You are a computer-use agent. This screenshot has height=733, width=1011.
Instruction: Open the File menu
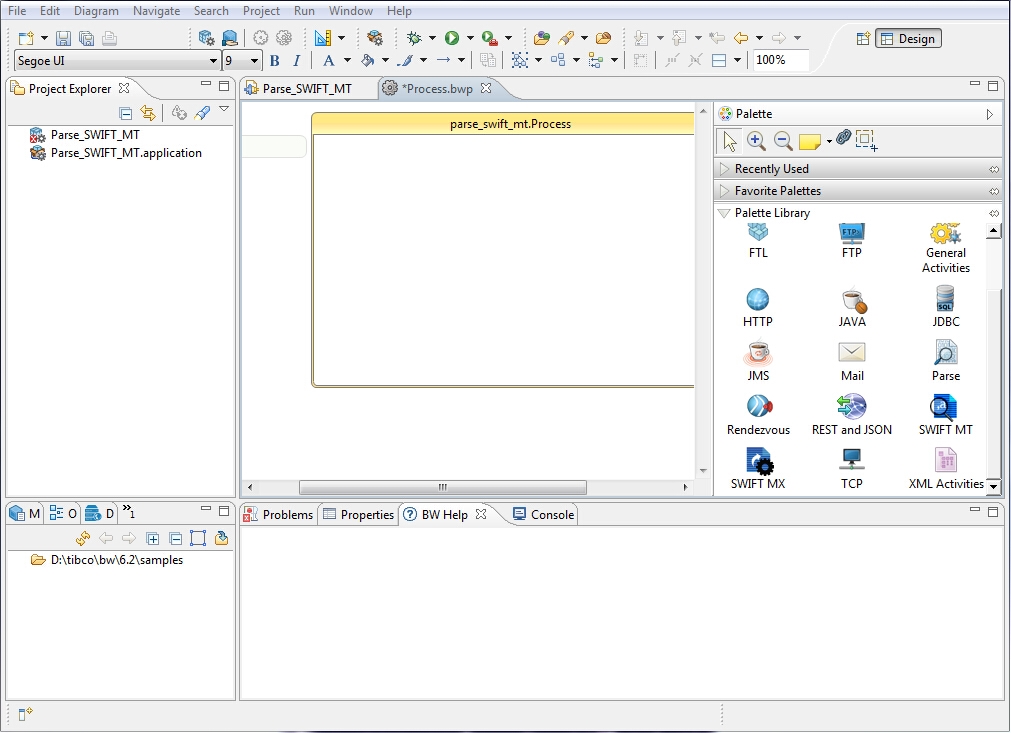[x=17, y=11]
